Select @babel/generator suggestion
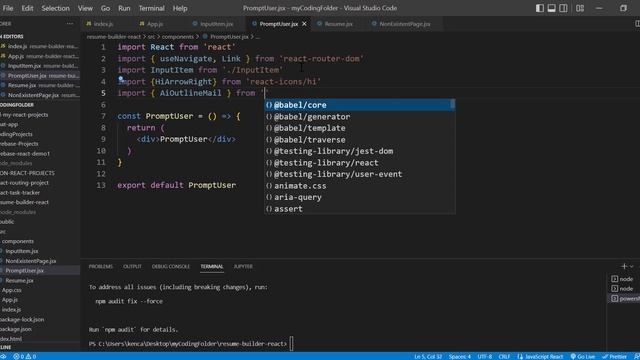640x360 pixels. click(x=360, y=117)
